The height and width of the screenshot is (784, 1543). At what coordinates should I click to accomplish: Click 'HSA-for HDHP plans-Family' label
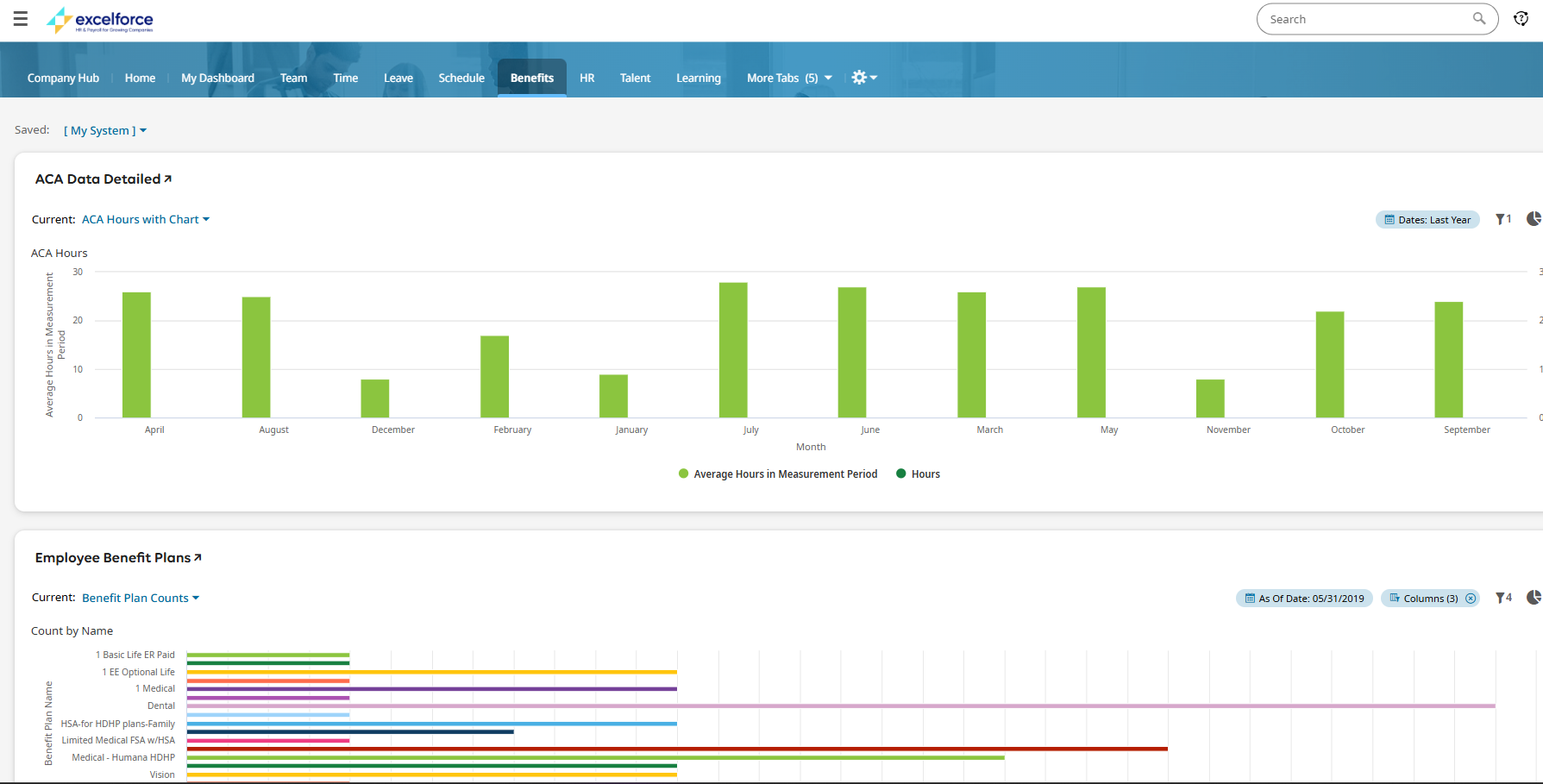click(118, 724)
